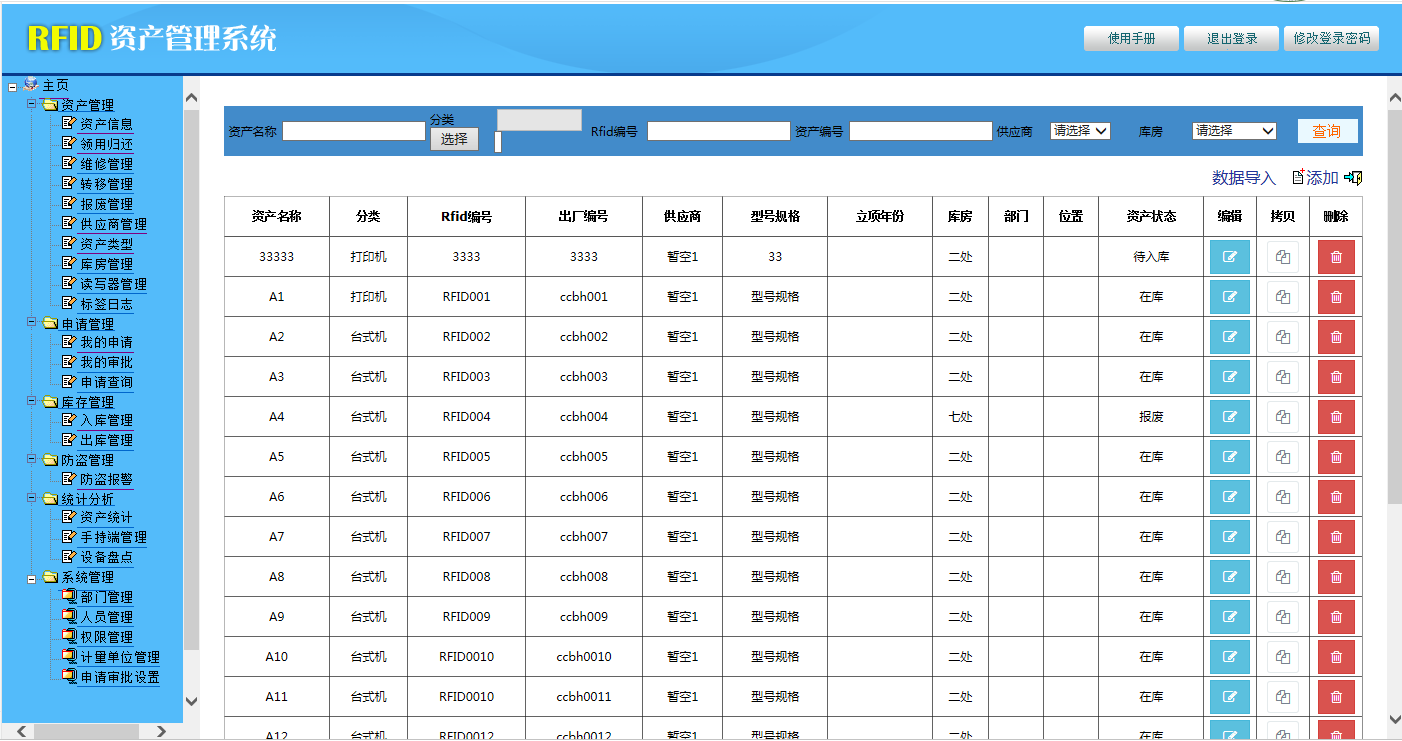The image size is (1402, 741).
Task: Open 资产统计 under 统计分析
Action: (x=106, y=518)
